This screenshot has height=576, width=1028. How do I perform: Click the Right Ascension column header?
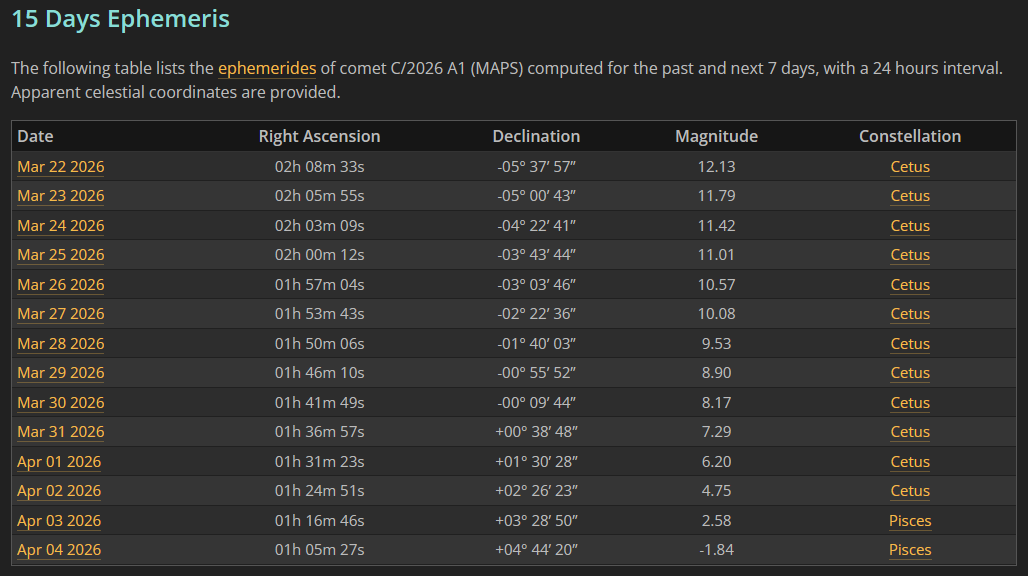319,136
